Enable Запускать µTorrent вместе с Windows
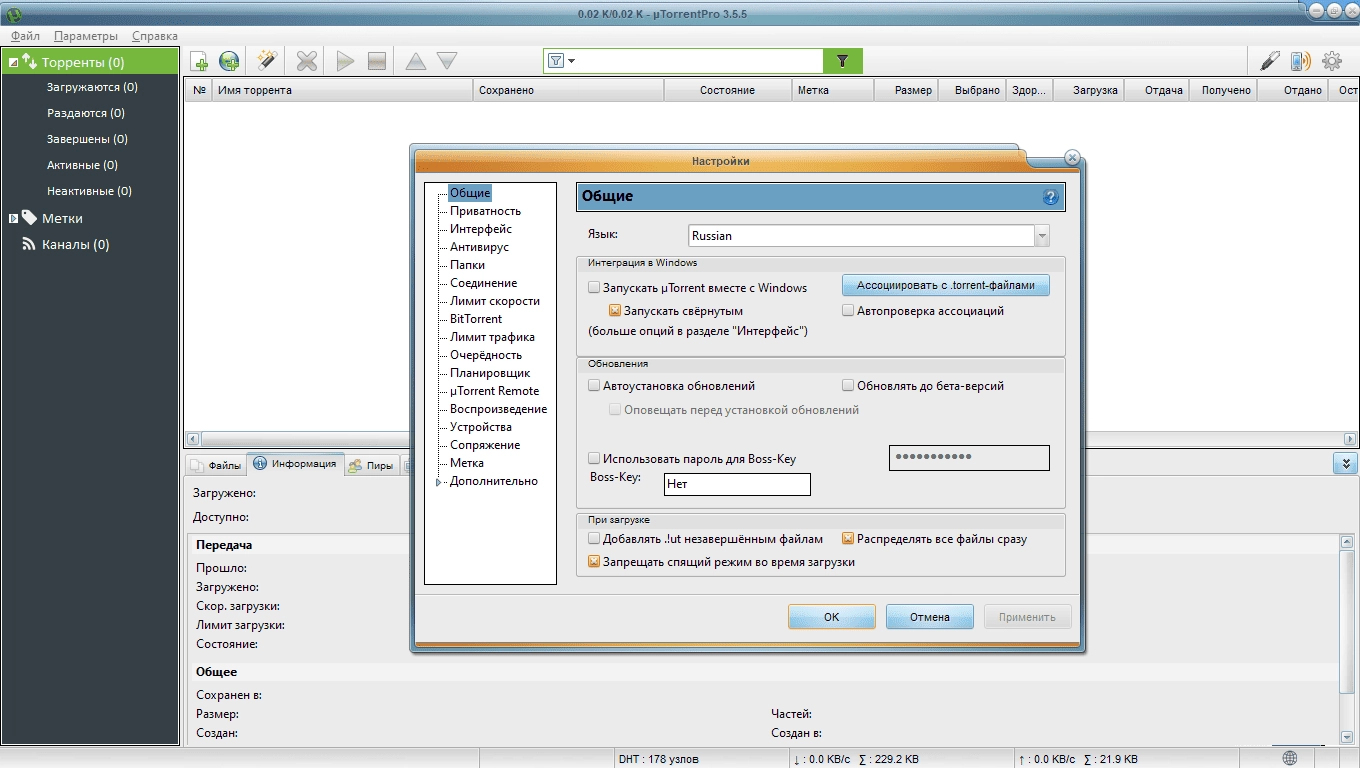The width and height of the screenshot is (1360, 768). [594, 288]
